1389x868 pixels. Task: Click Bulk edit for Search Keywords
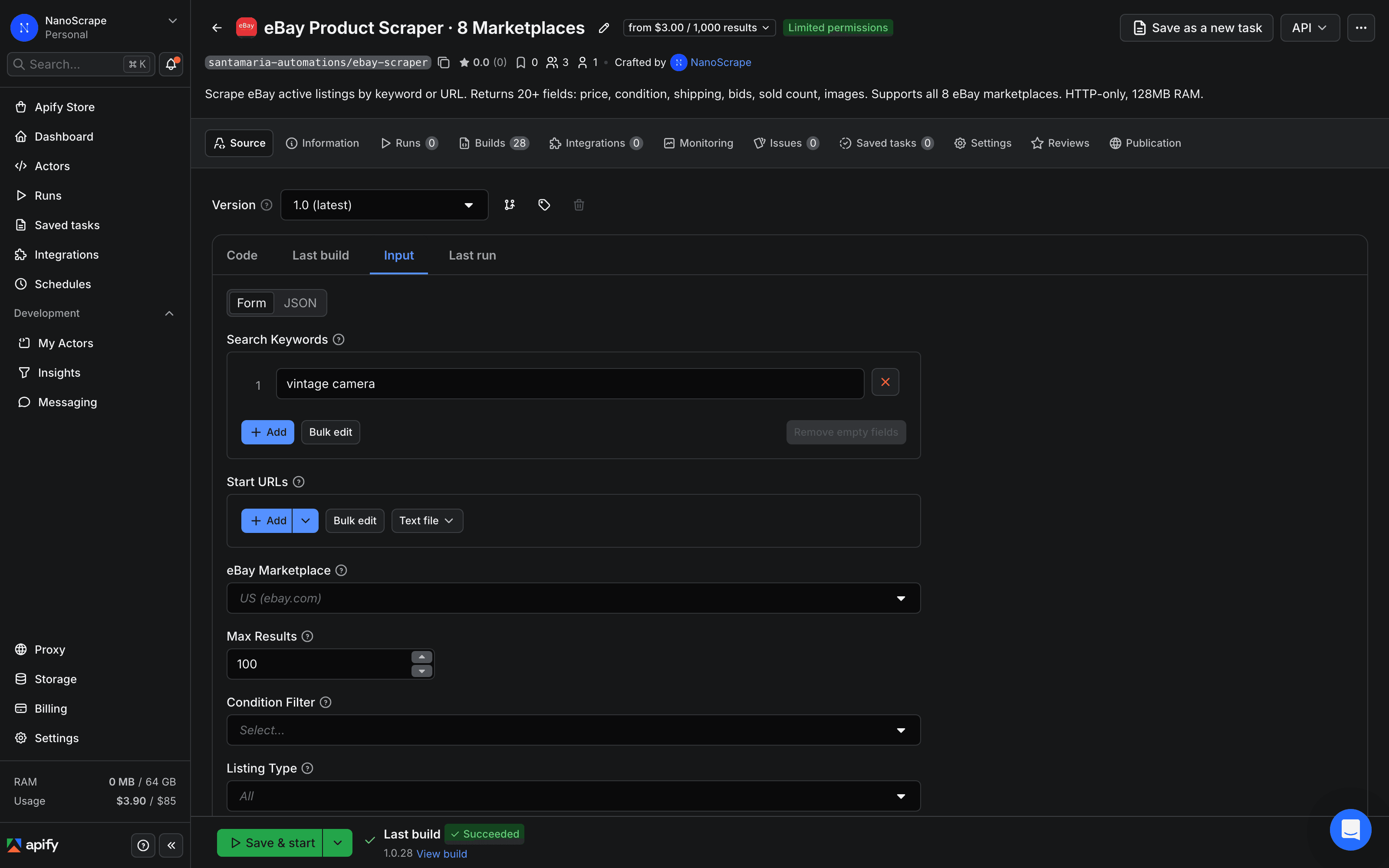331,432
